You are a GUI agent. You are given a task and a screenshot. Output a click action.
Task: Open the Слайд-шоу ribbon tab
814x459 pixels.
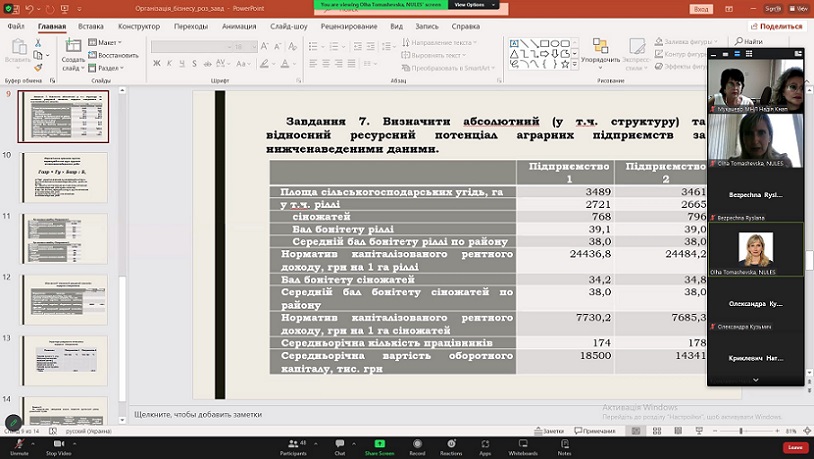pos(289,26)
